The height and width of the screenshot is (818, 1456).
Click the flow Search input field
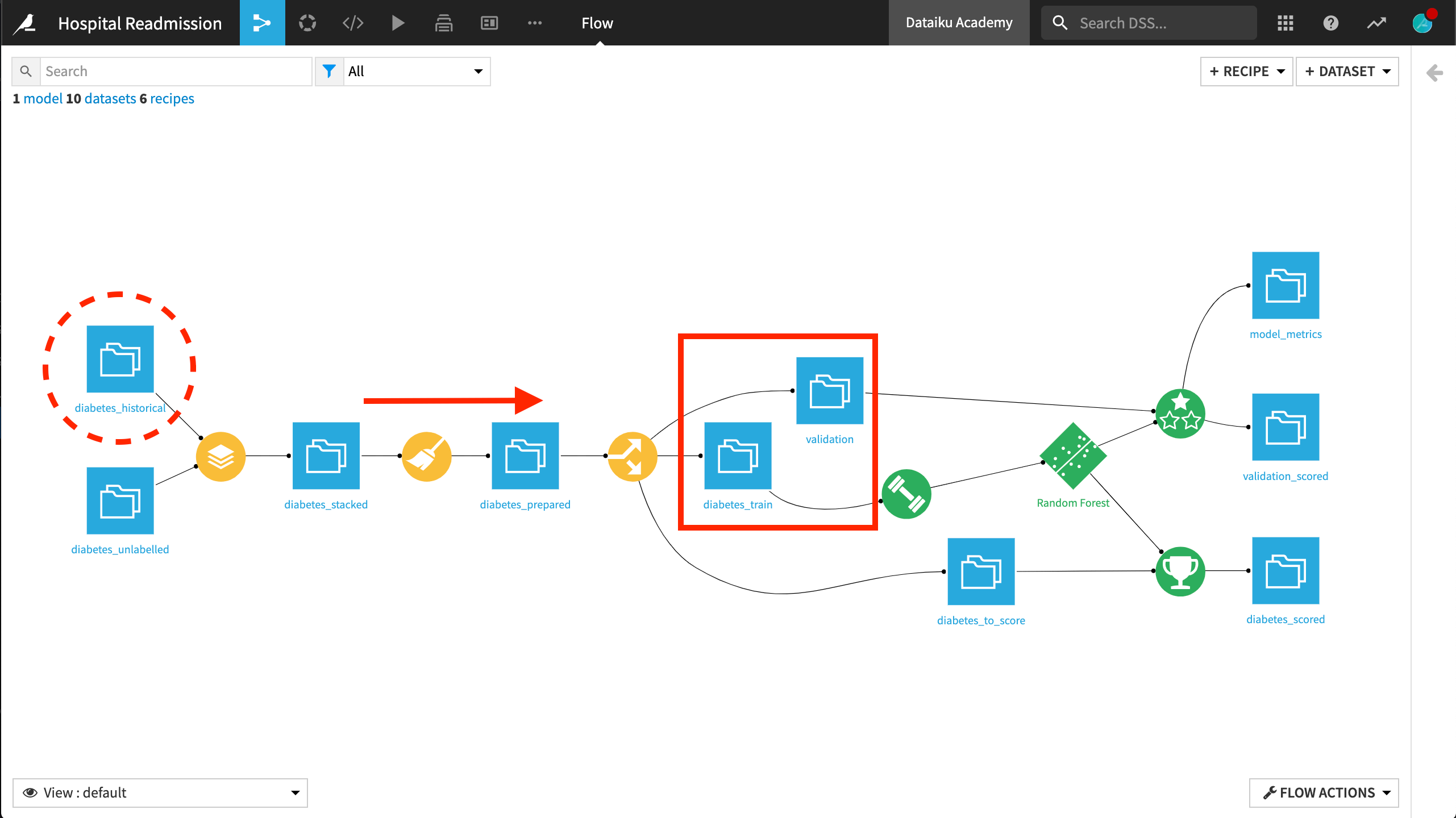pyautogui.click(x=176, y=72)
